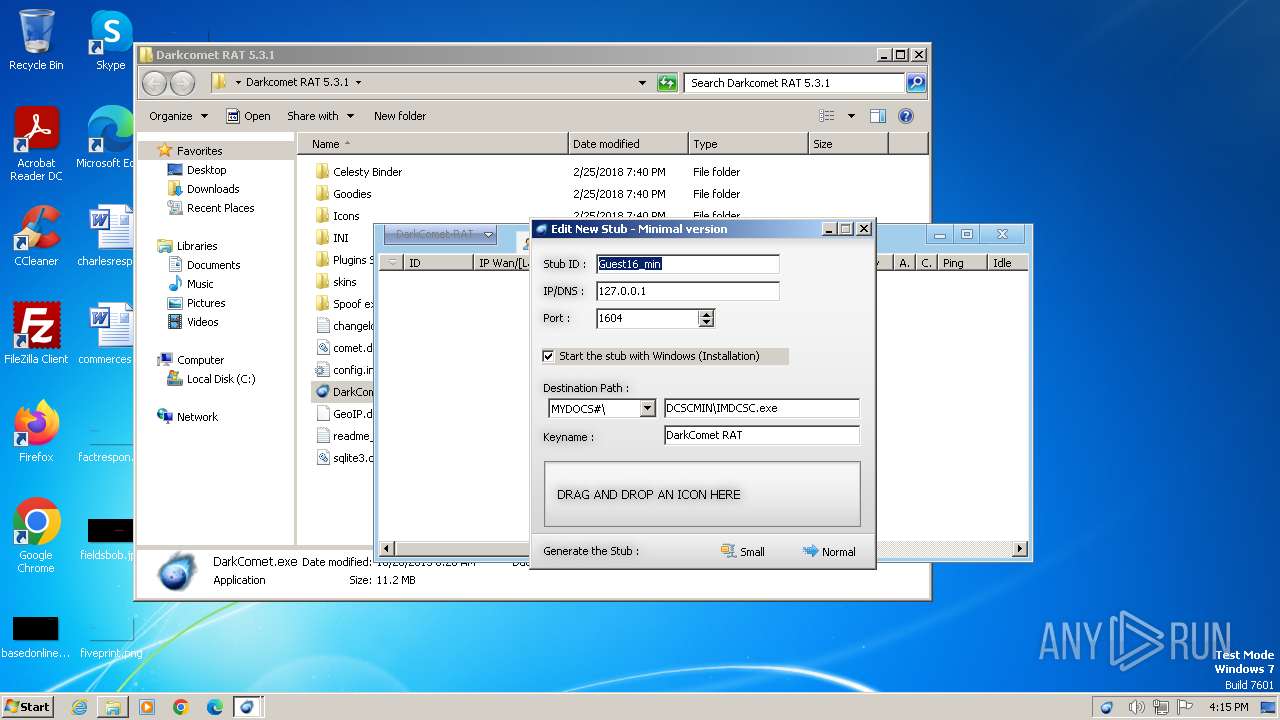Viewport: 1280px width, 720px height.
Task: Click the DarkComet taskbar button
Action: click(248, 707)
